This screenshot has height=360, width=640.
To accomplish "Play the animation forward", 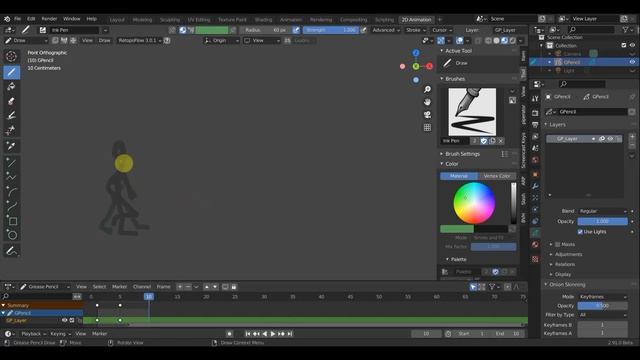I will pyautogui.click(x=273, y=334).
